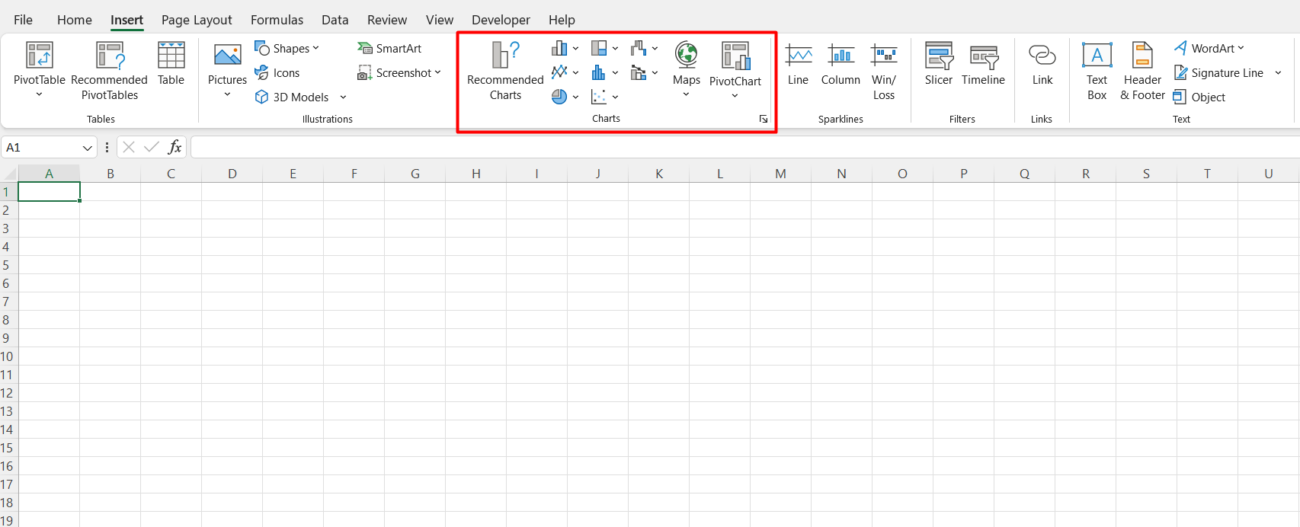Insert a SmartArt graphic

389,48
